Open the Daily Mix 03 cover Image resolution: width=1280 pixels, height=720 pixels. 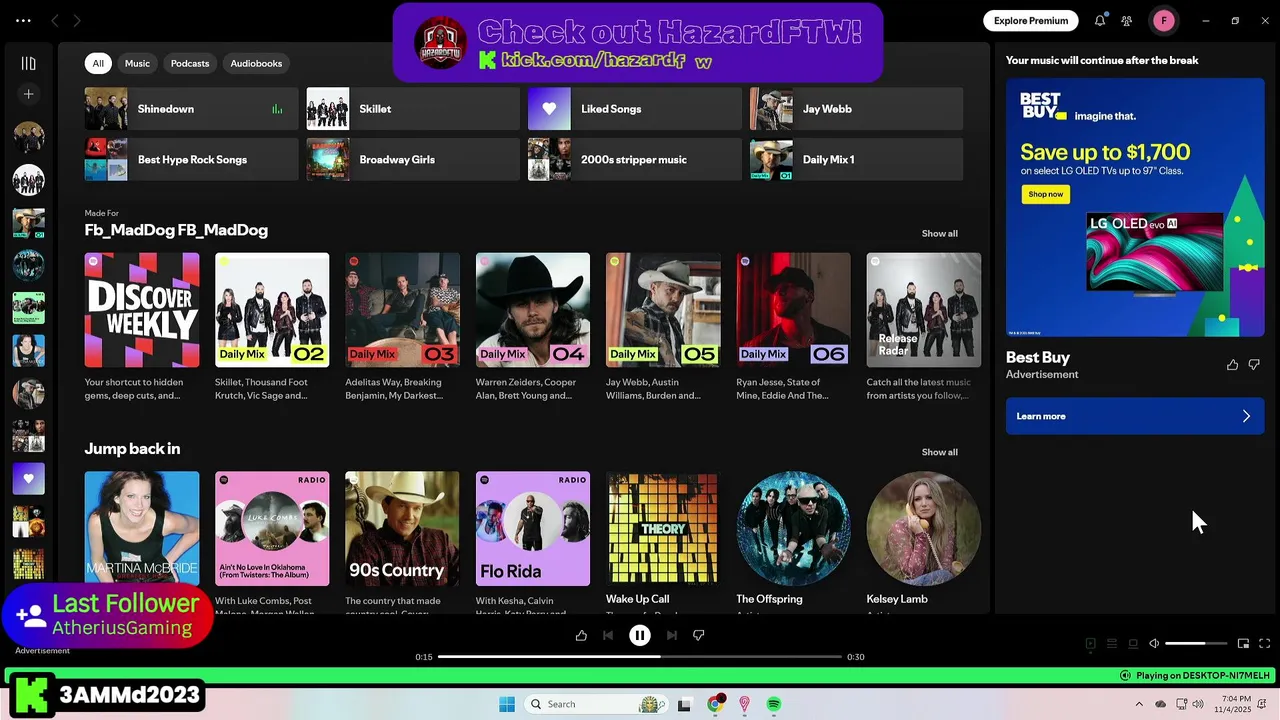(402, 310)
